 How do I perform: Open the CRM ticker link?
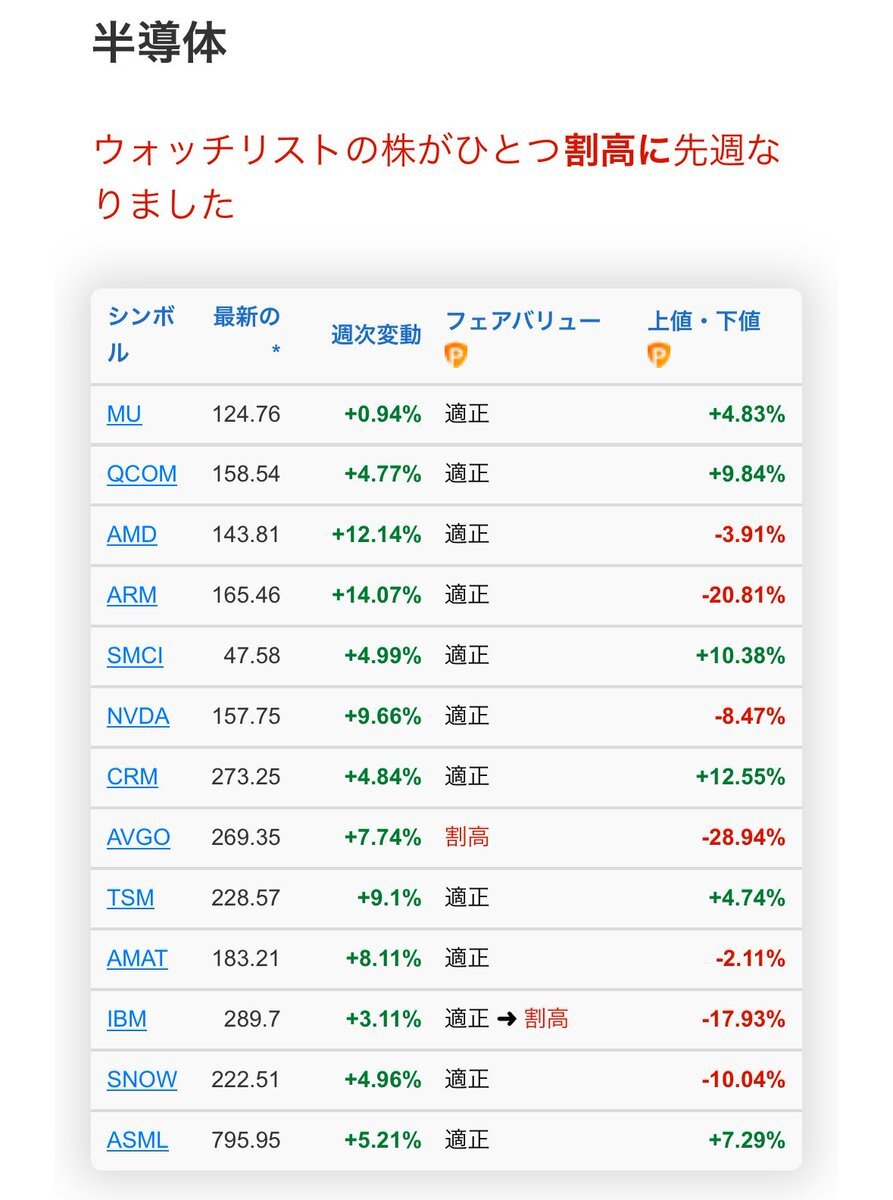132,776
